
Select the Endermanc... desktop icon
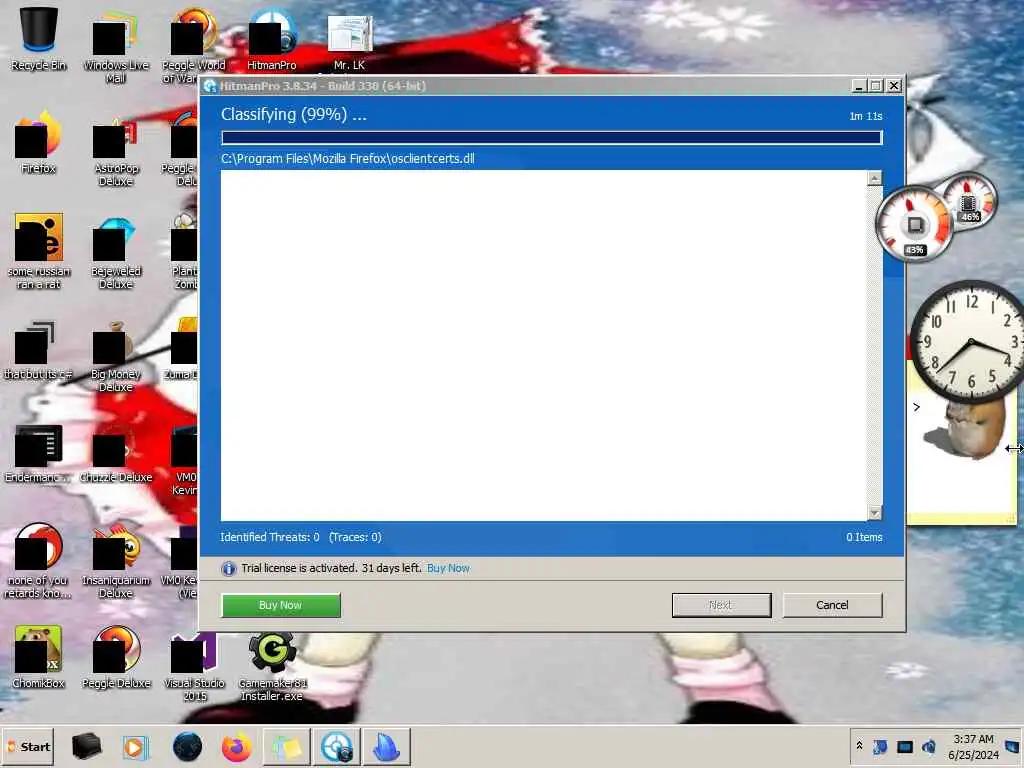38,454
